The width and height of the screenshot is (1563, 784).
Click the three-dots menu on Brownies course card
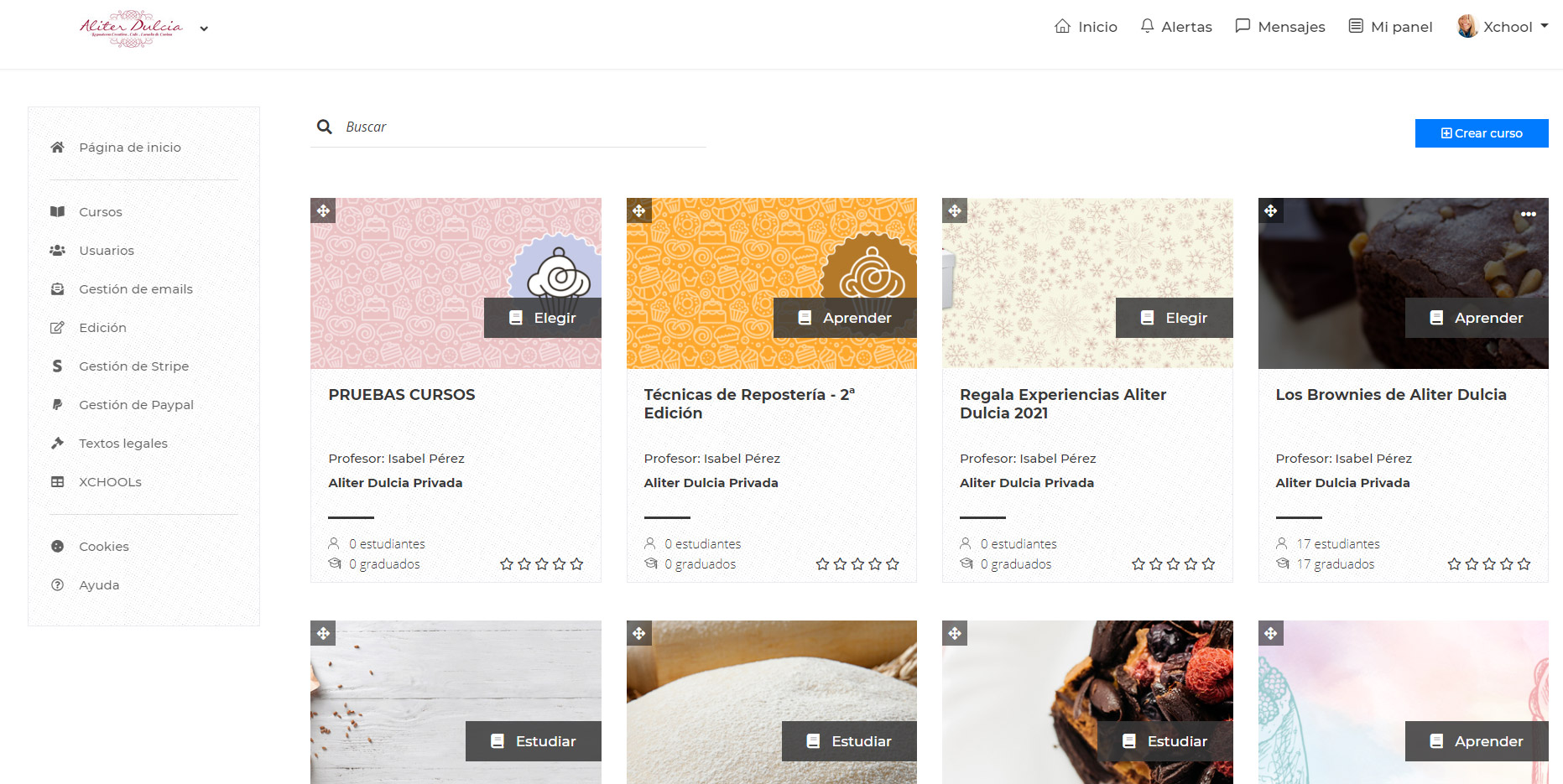[1528, 215]
